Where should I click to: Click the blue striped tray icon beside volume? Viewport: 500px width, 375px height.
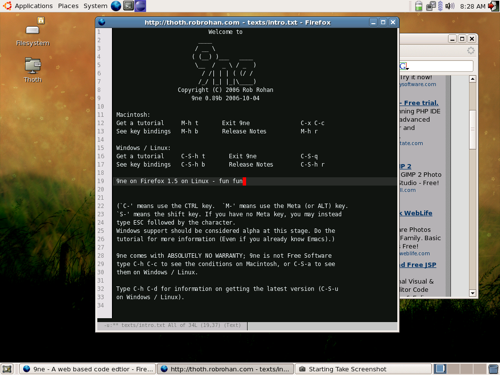pos(440,6)
